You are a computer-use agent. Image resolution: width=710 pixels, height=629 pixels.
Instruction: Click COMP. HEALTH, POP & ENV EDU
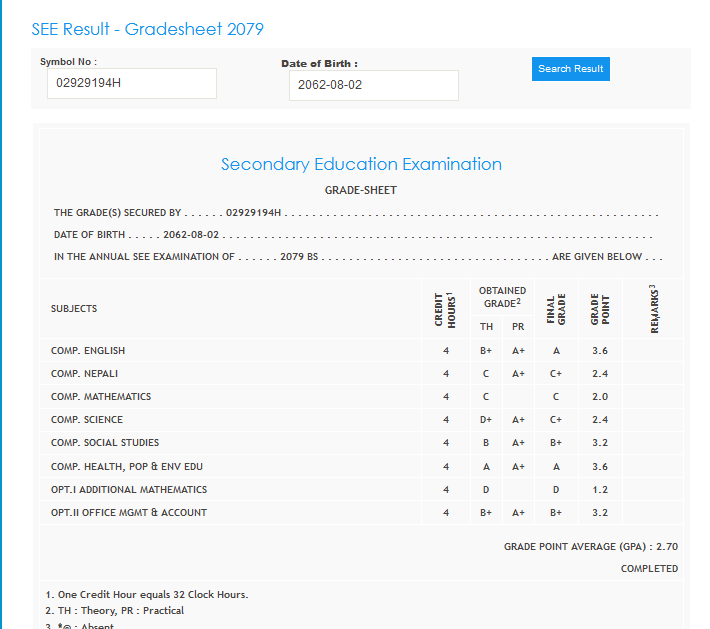(127, 467)
